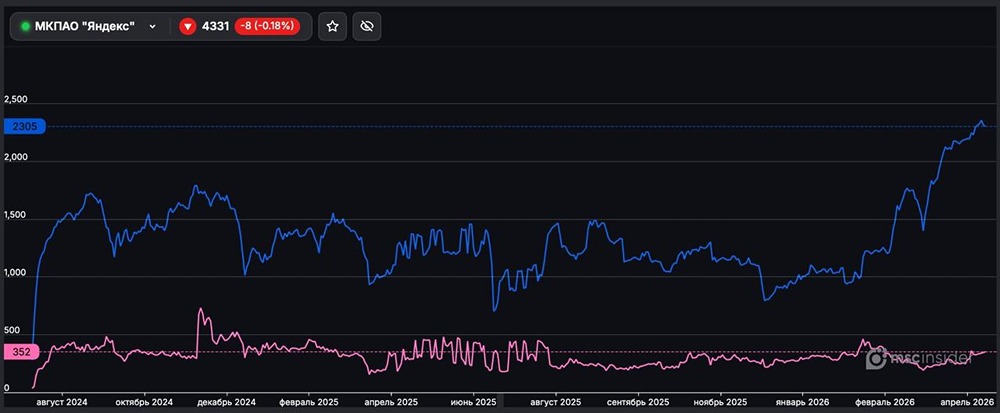1000x413 pixels.
Task: Select the август 2025 date label
Action: 556,401
